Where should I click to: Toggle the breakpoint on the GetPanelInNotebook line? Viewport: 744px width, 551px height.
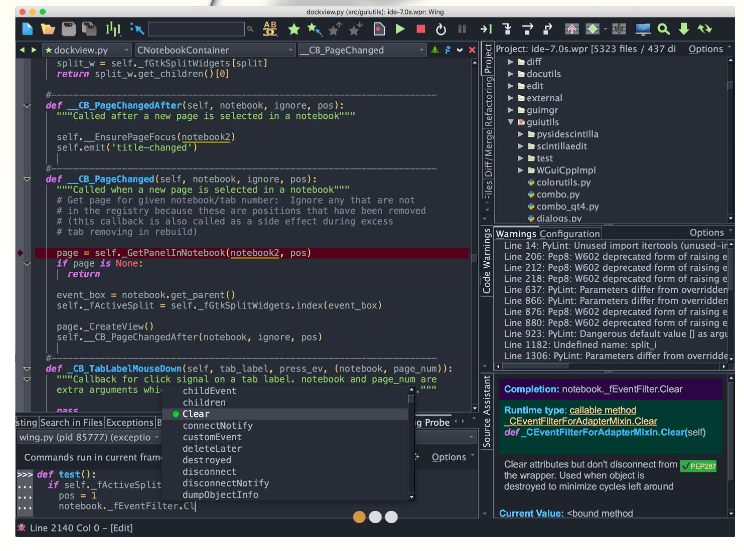(x=20, y=253)
